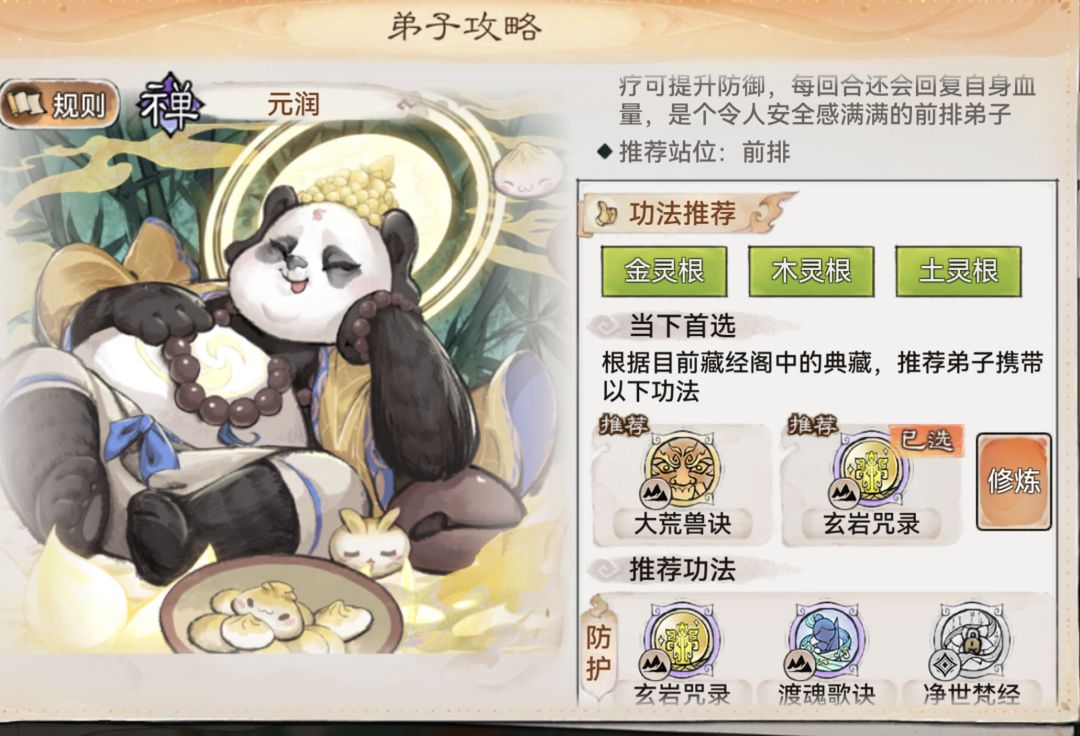Click the 当下首选 section heading

point(682,325)
